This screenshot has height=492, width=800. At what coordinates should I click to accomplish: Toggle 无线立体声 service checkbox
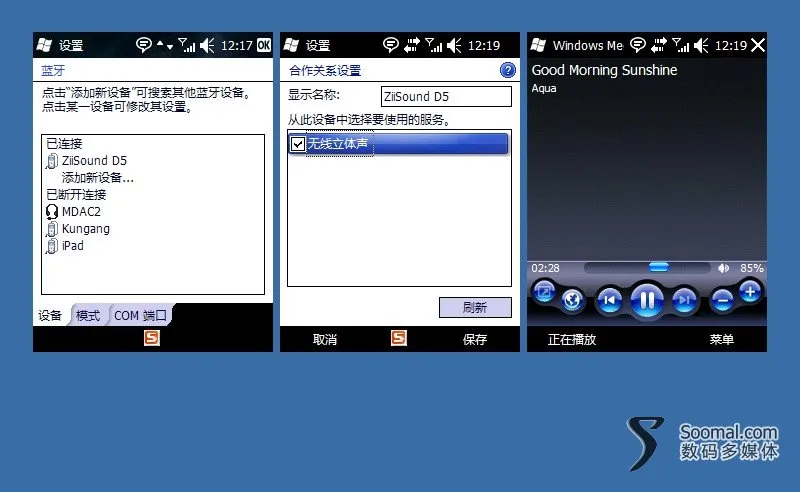pos(298,144)
